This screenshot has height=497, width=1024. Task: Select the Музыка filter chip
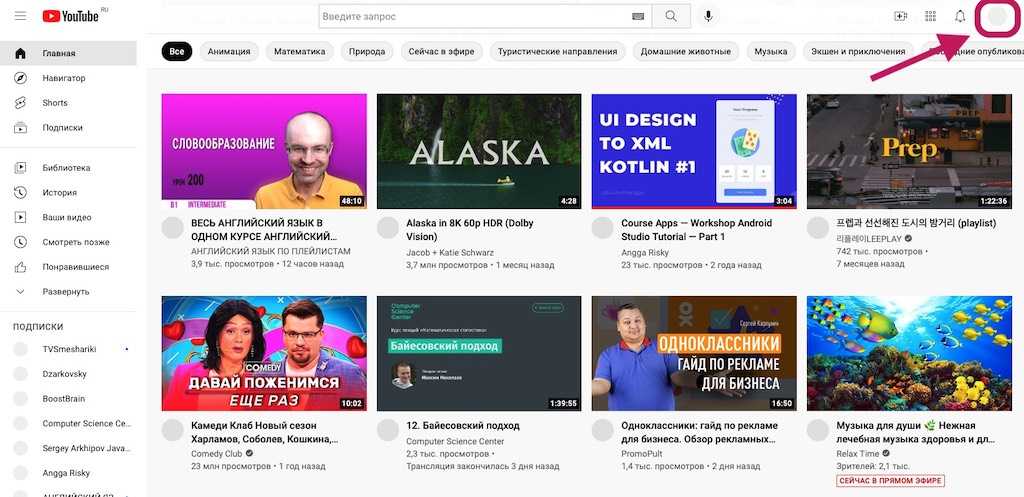point(770,52)
